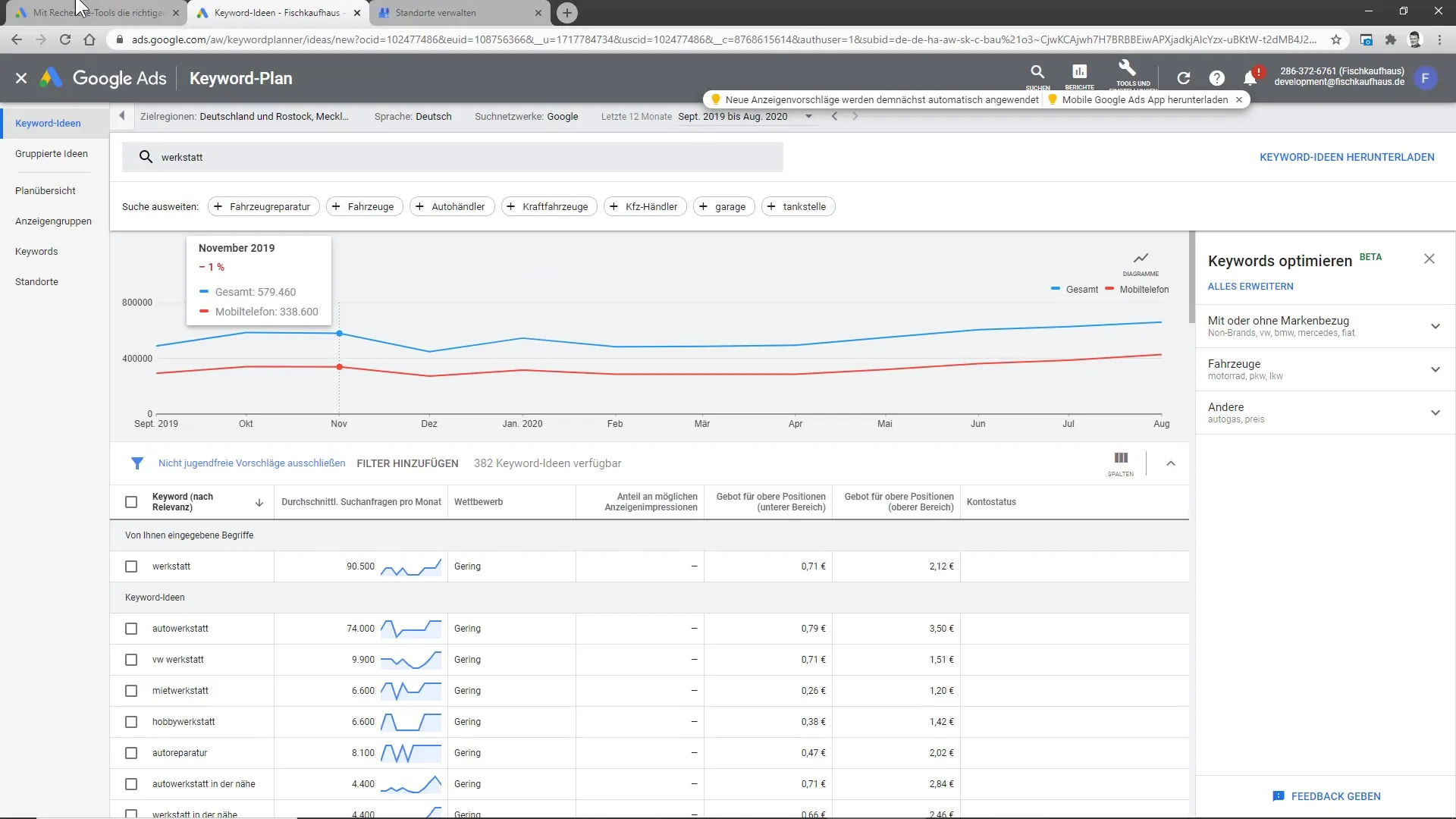
Task: Click Feedback geben button
Action: 1326,796
